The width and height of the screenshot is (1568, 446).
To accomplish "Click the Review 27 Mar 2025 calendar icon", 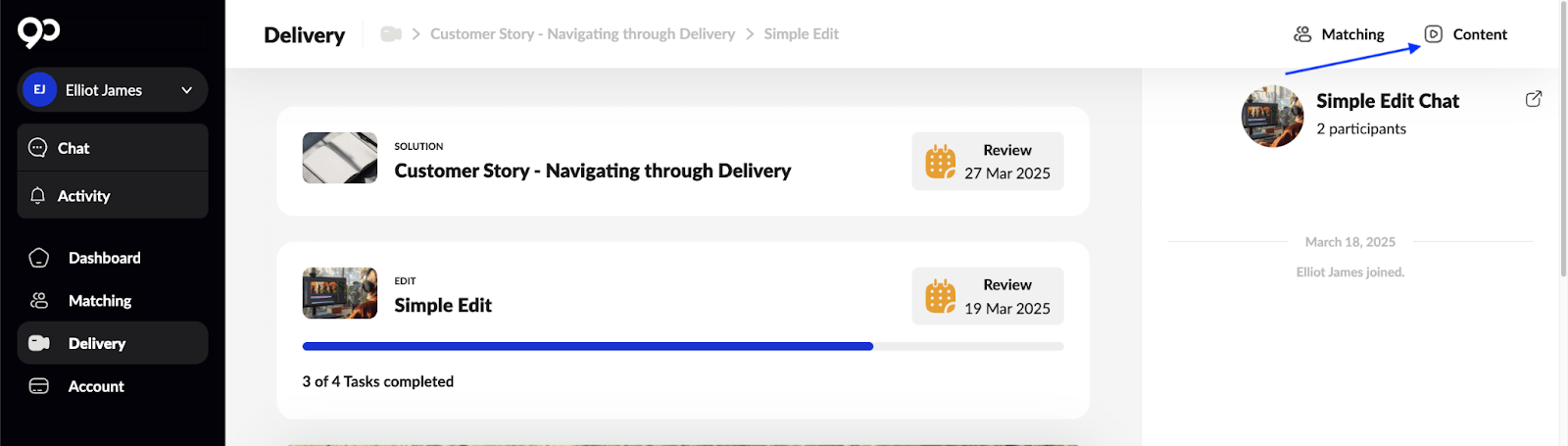I will (x=940, y=161).
